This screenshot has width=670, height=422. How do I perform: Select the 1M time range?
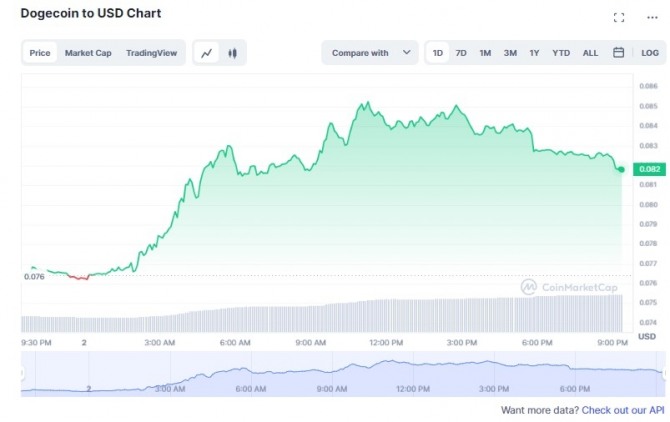(485, 53)
